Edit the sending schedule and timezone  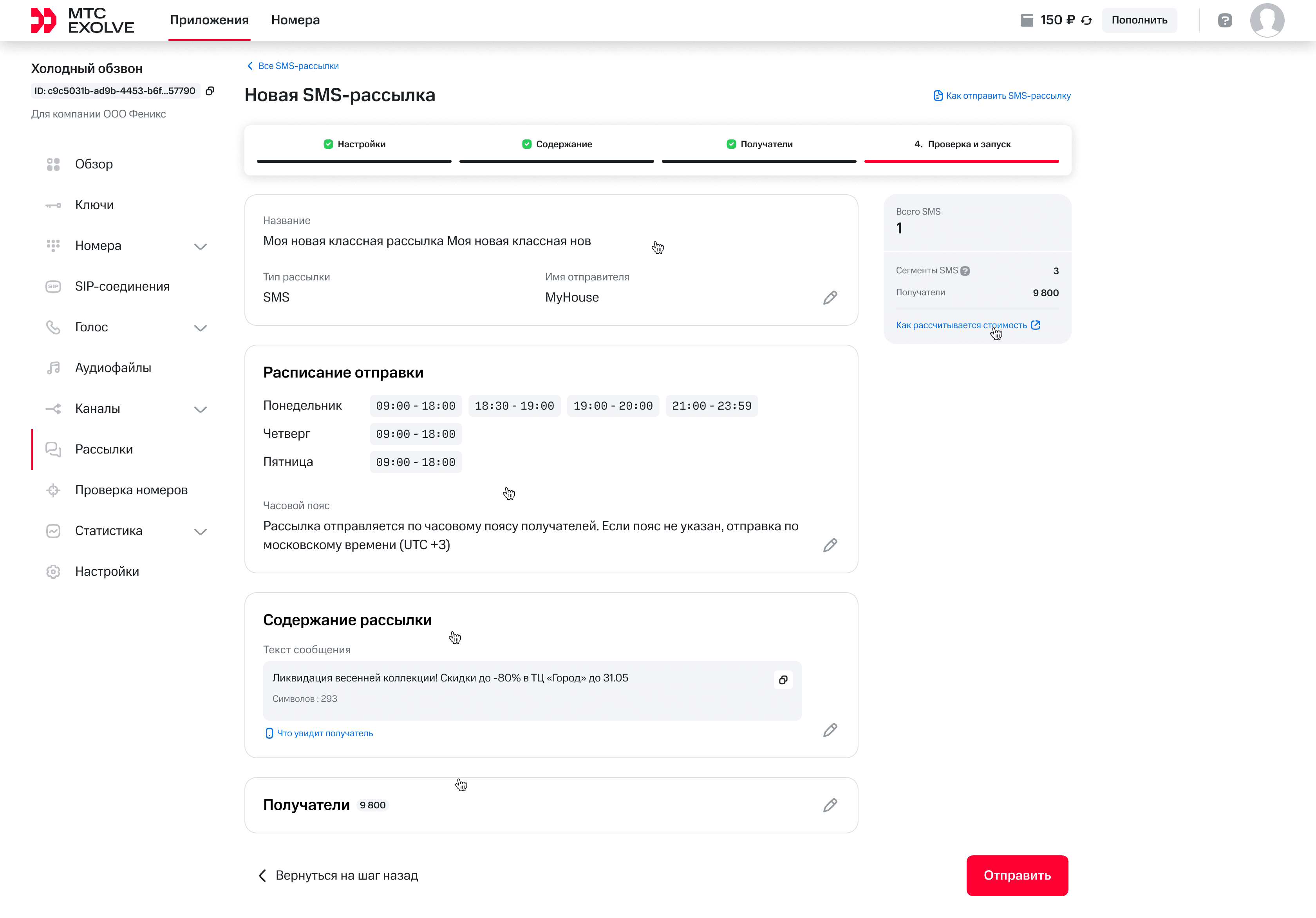point(830,545)
